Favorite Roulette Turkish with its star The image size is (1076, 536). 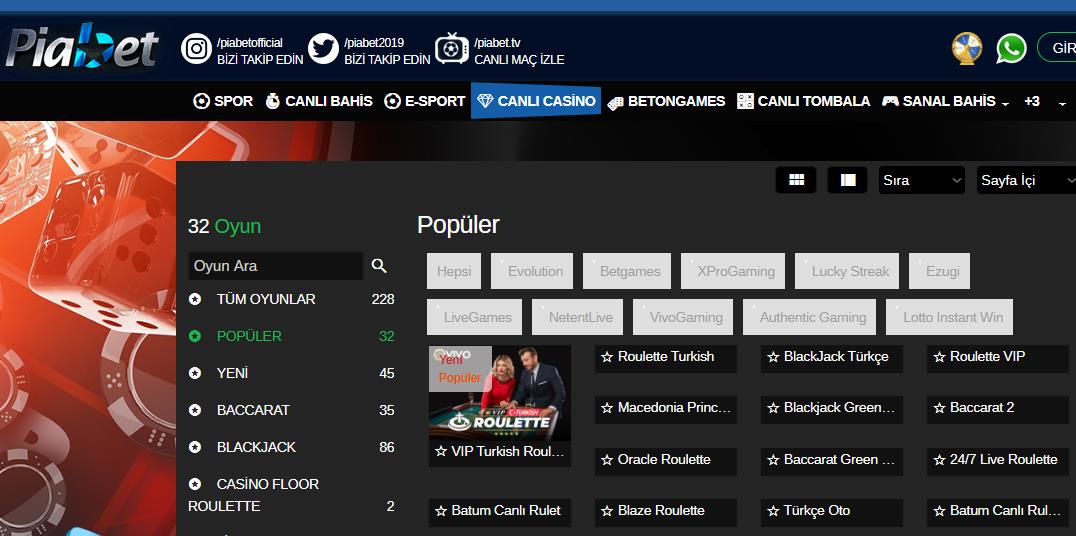(606, 357)
